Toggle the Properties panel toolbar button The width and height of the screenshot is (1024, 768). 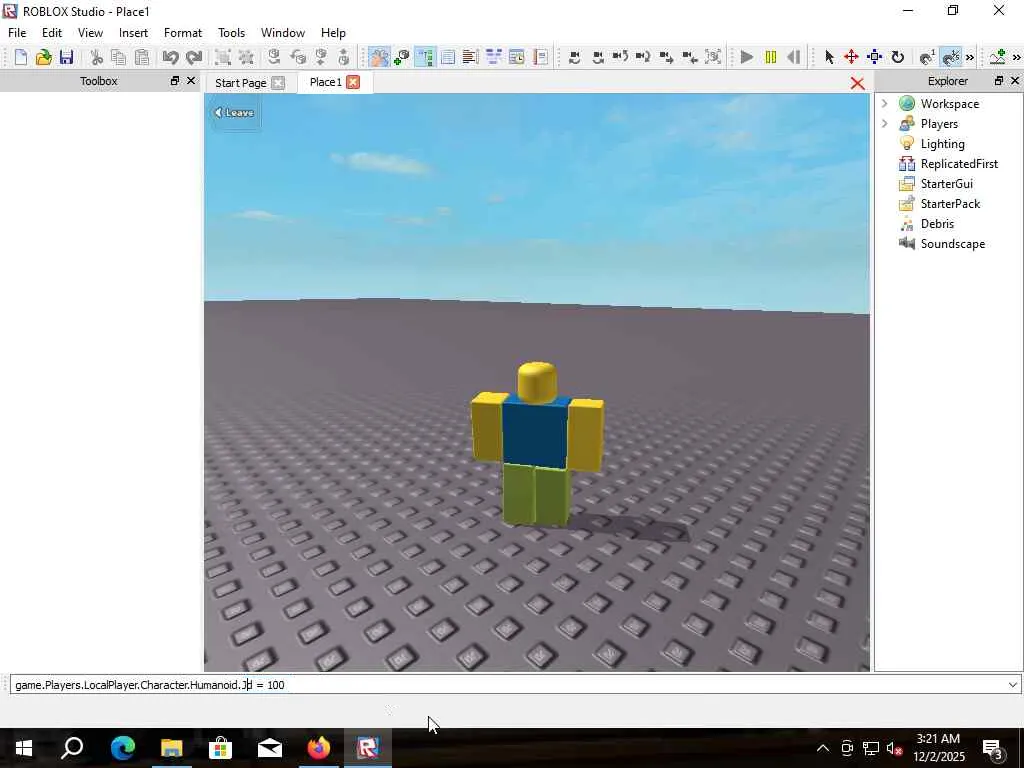click(447, 57)
